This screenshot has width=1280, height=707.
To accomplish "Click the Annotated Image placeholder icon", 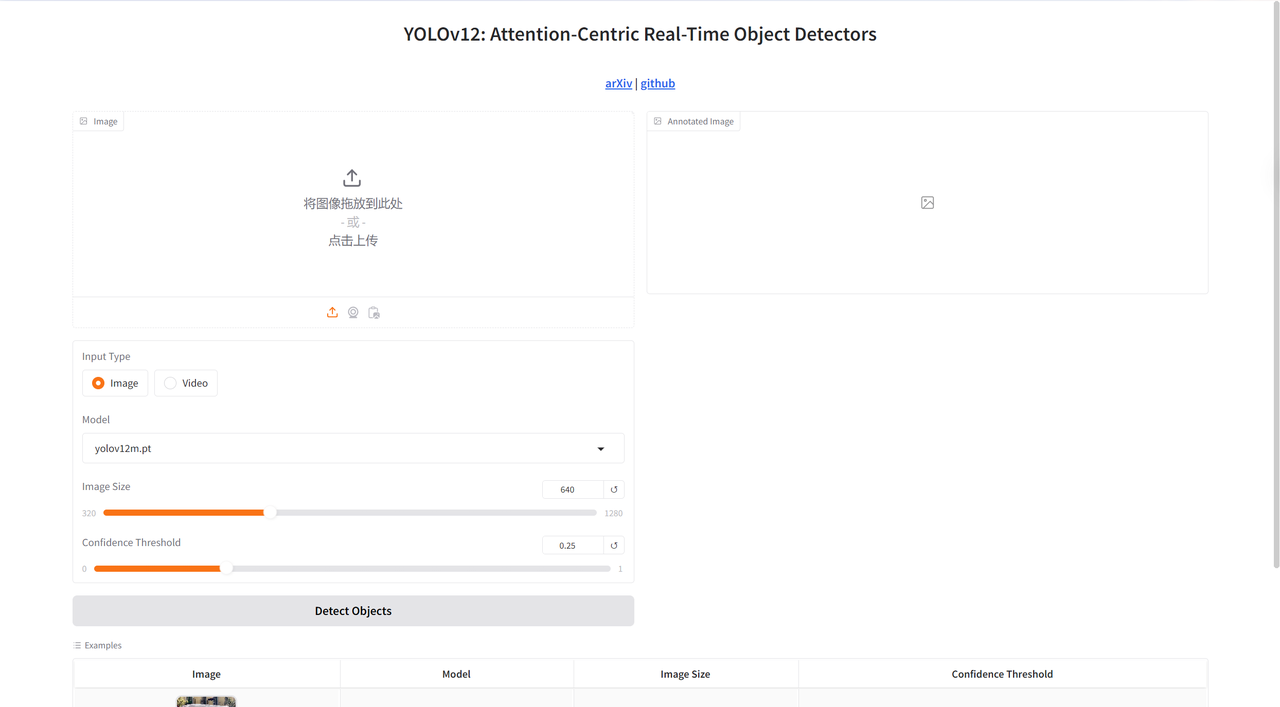I will [x=928, y=203].
